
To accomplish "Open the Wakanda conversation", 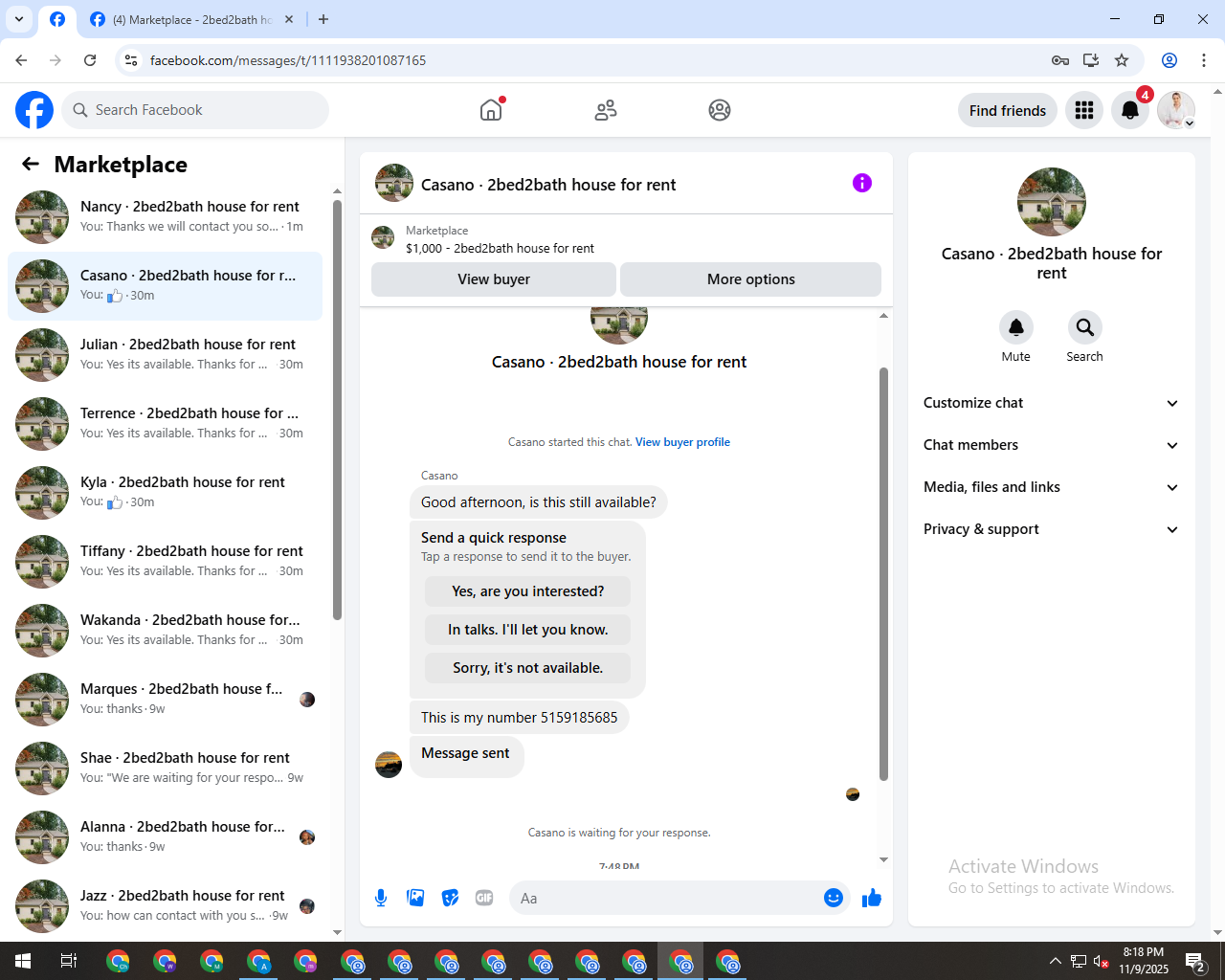I will (165, 631).
